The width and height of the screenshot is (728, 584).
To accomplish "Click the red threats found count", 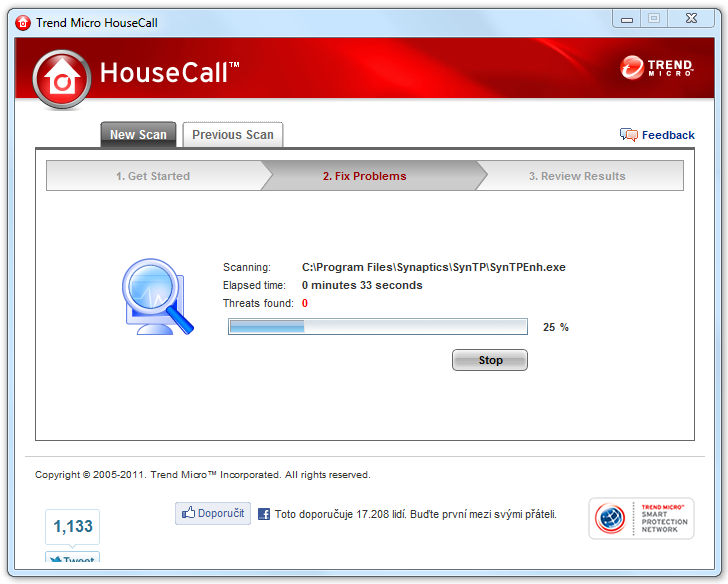I will [305, 303].
